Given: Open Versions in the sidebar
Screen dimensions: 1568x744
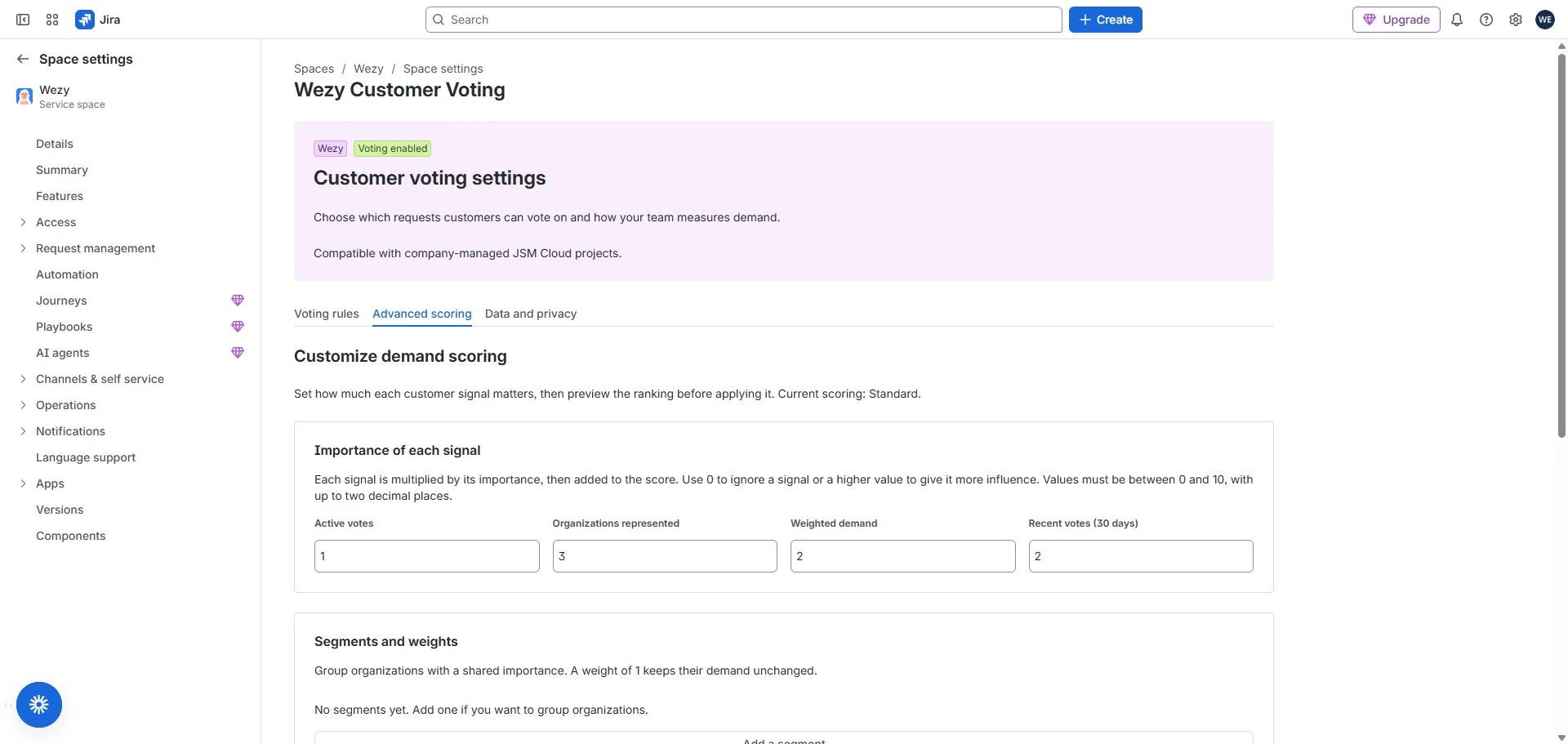Looking at the screenshot, I should coord(60,510).
